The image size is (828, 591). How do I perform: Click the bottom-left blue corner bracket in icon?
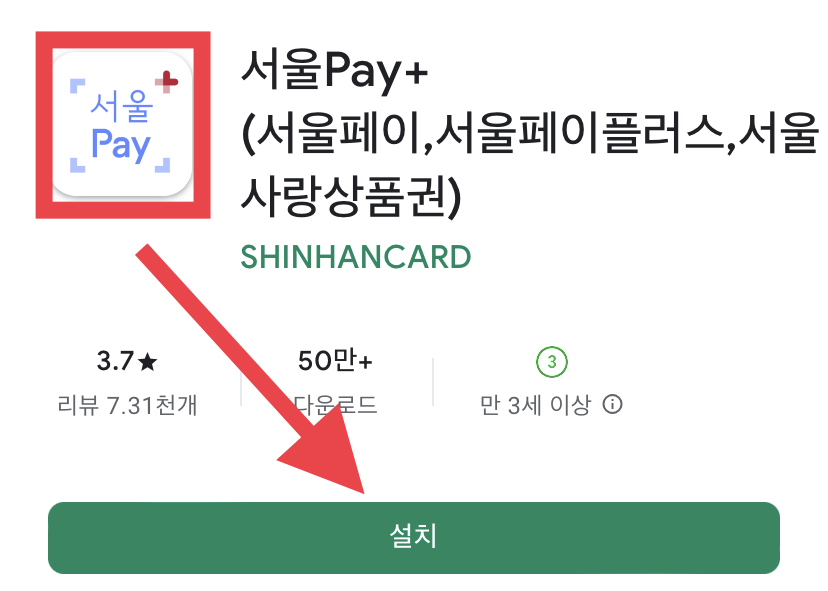tap(77, 165)
